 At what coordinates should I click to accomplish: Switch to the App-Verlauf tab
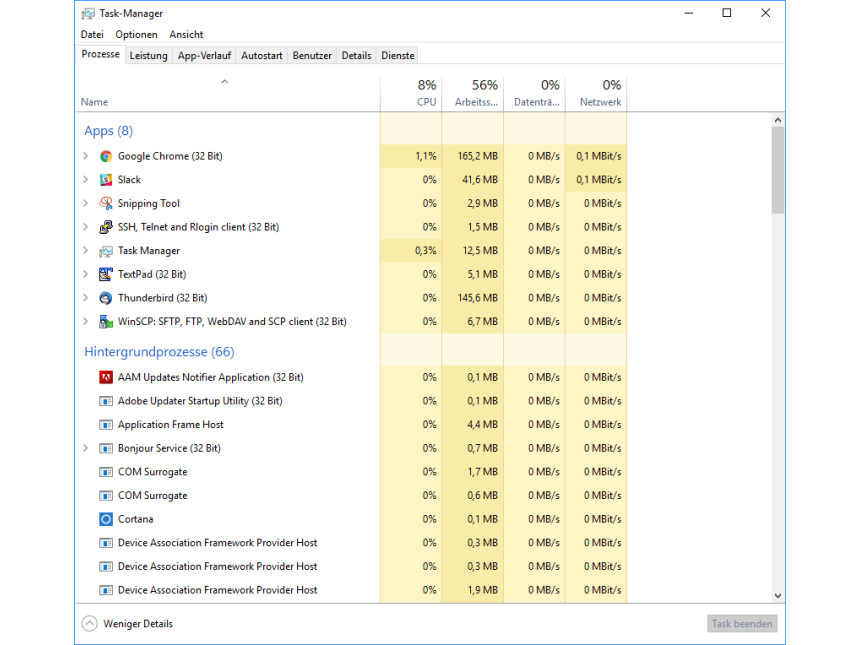tap(204, 55)
